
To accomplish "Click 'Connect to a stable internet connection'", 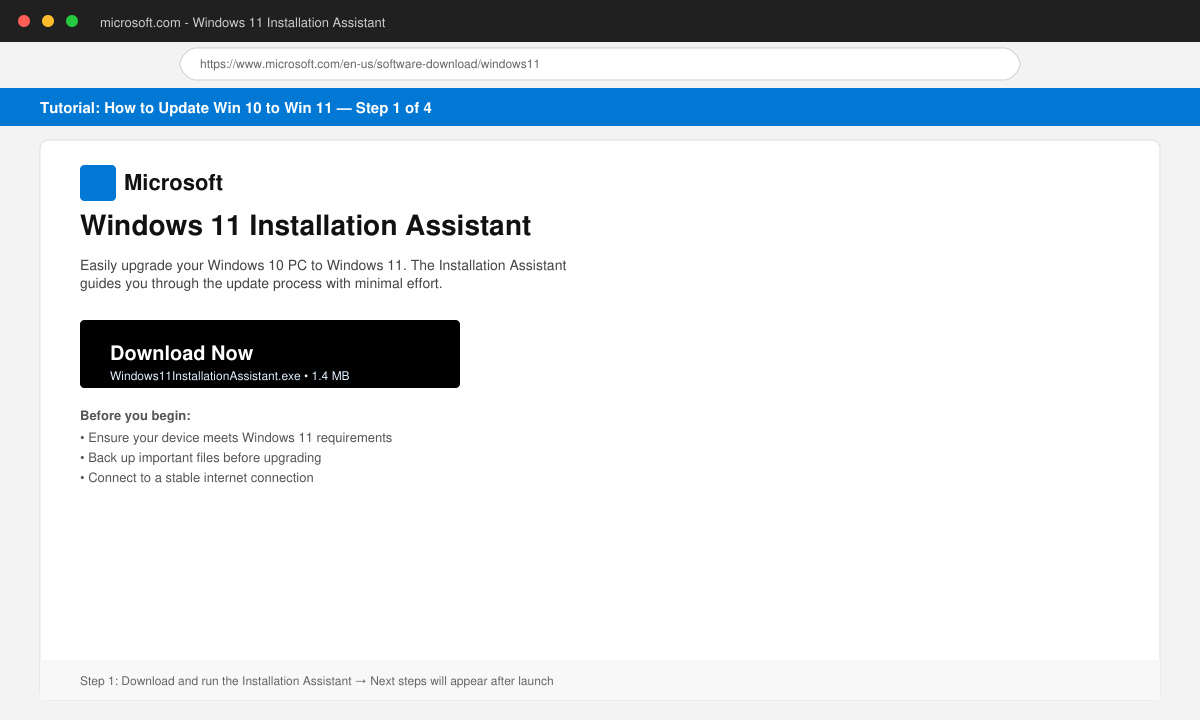I will coord(197,477).
